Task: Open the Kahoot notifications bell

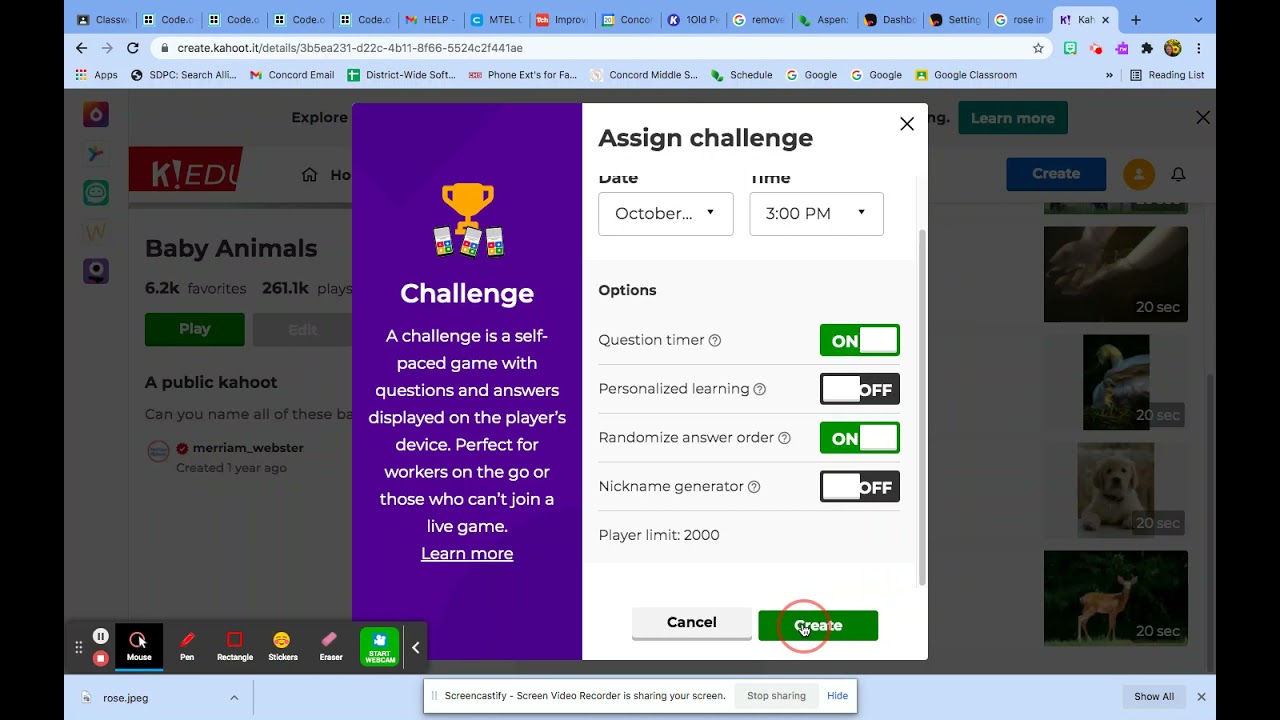Action: tap(1178, 174)
